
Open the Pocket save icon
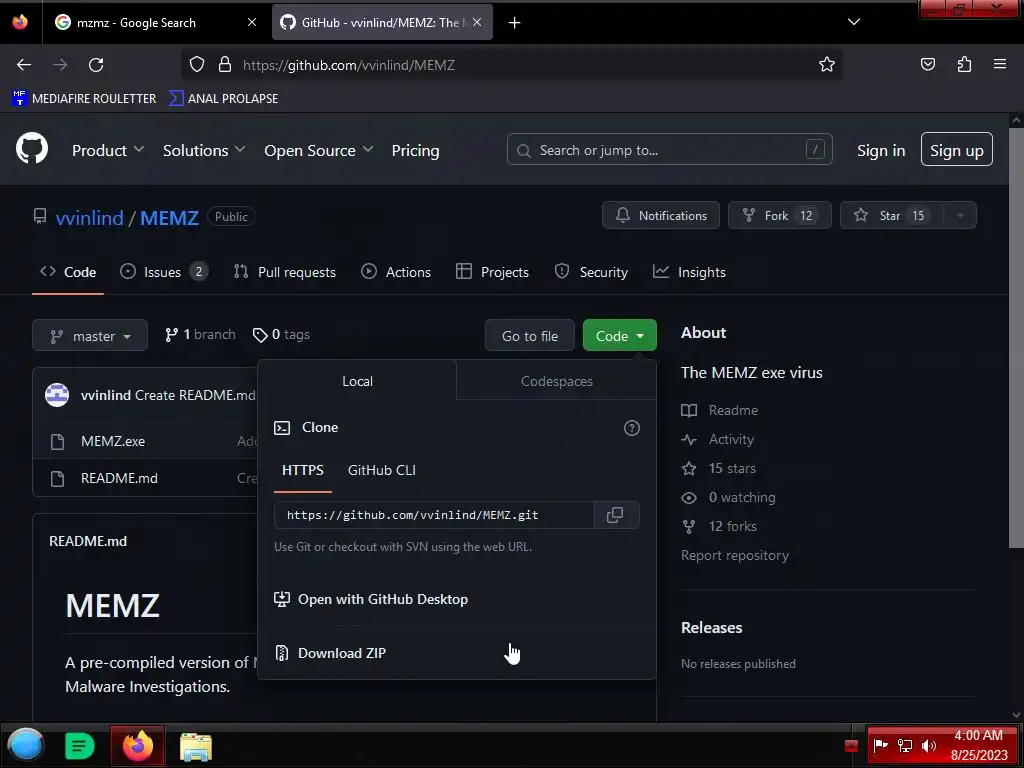coord(927,64)
